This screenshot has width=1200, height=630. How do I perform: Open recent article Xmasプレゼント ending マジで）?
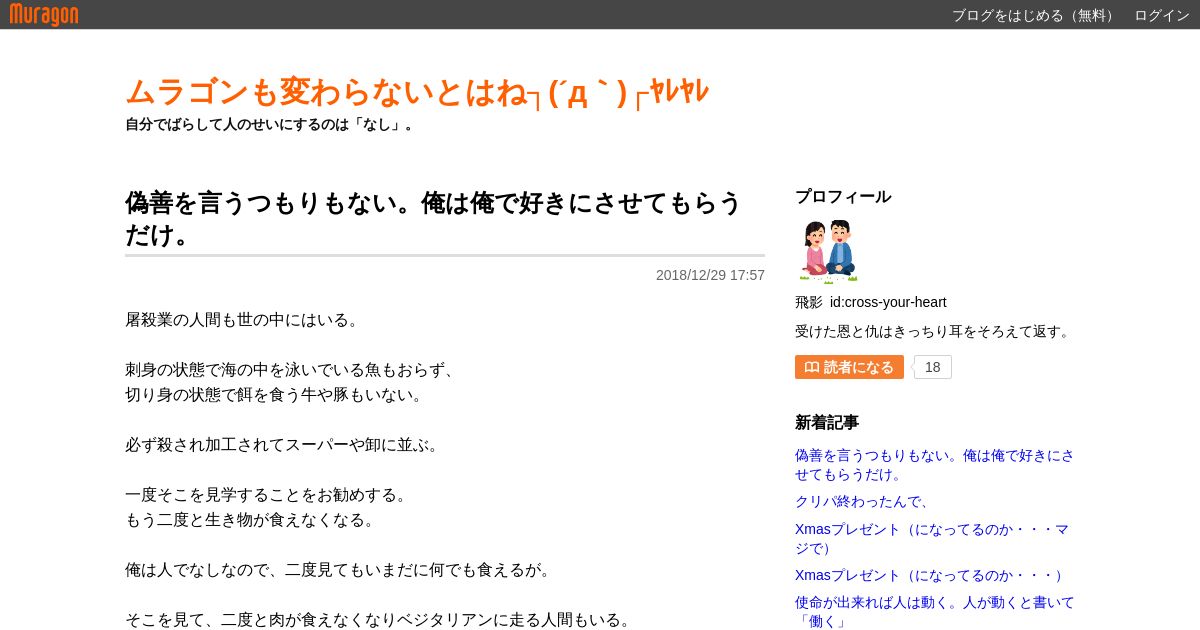(932, 538)
